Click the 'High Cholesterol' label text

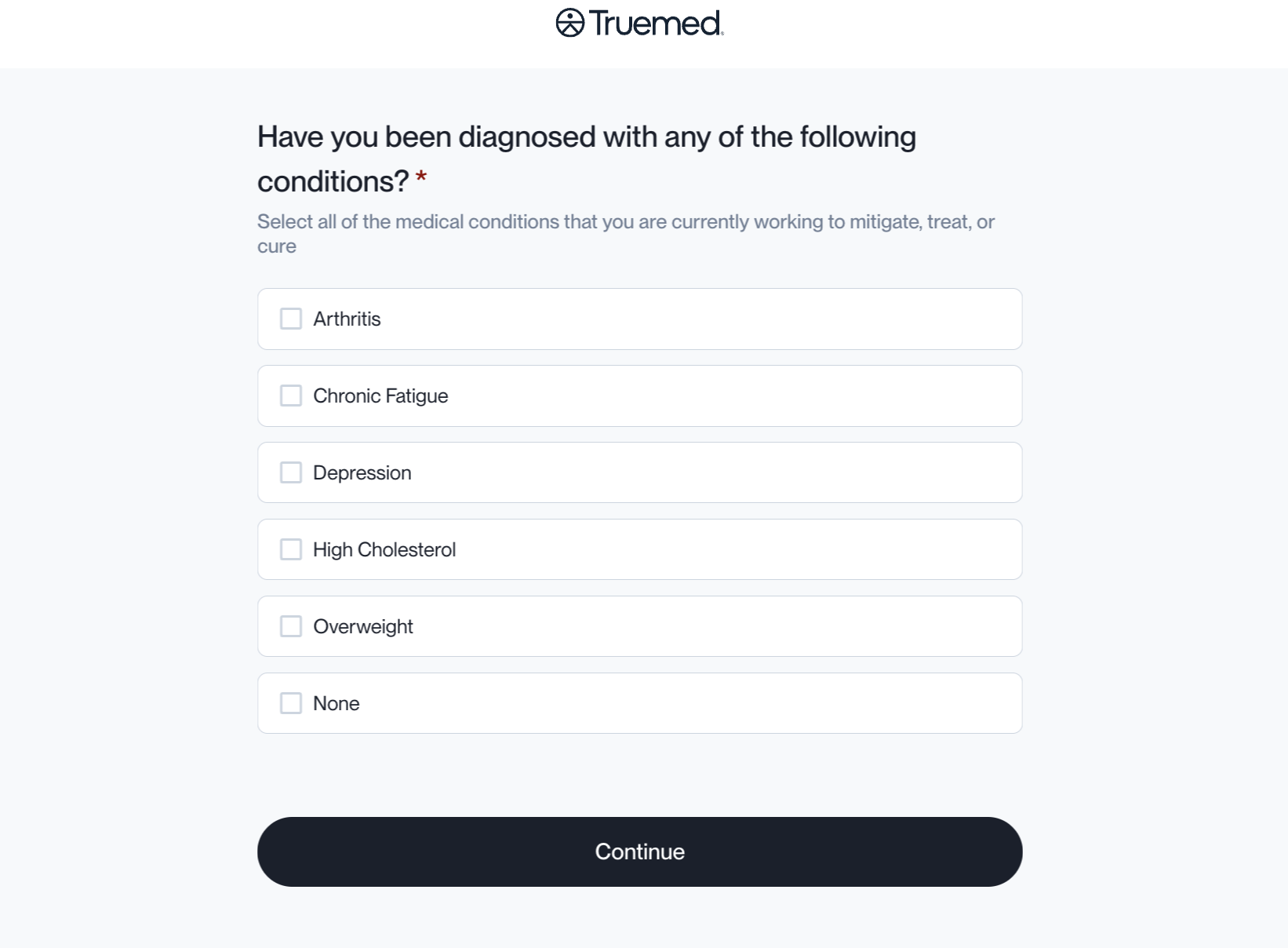pyautogui.click(x=384, y=550)
